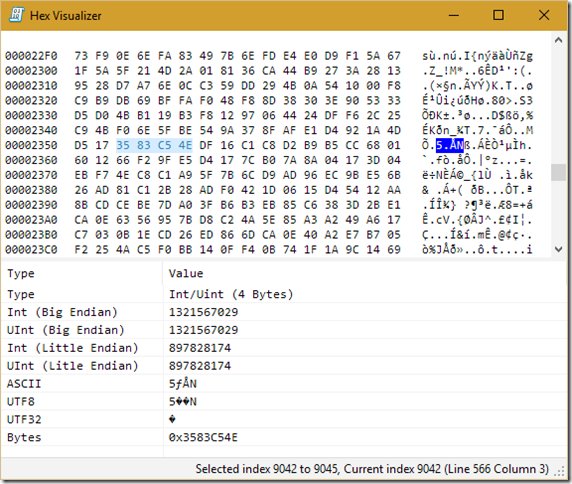This screenshot has height=484, width=572.
Task: Select the UInt (Big Endian) row label
Action: [66, 330]
